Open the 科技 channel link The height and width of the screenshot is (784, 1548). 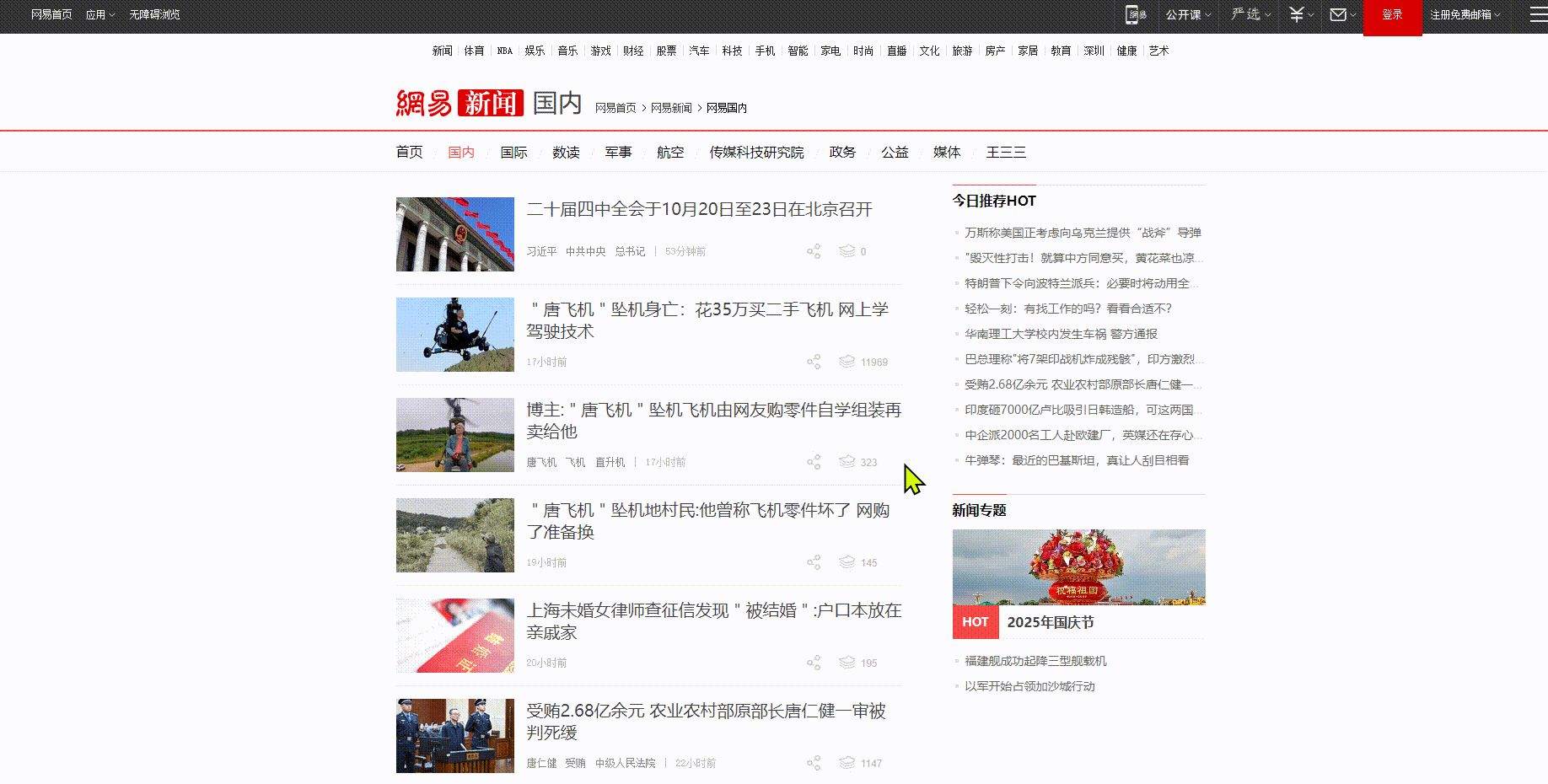pos(732,51)
